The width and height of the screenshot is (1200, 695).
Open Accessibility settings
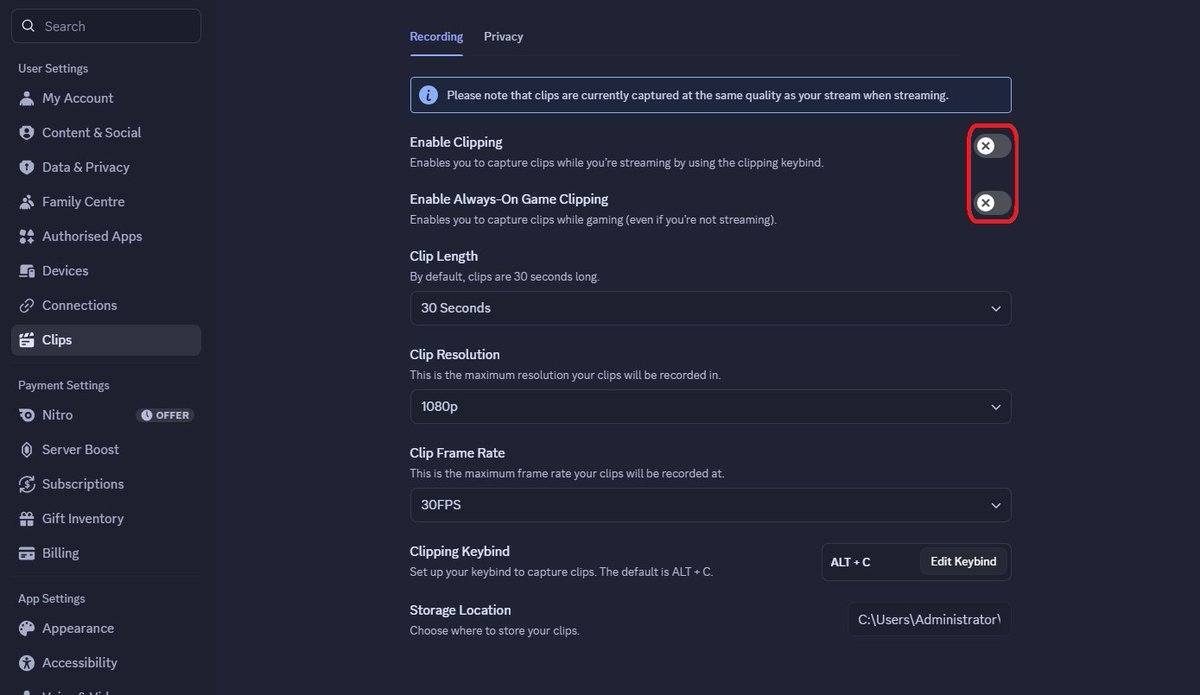106,663
